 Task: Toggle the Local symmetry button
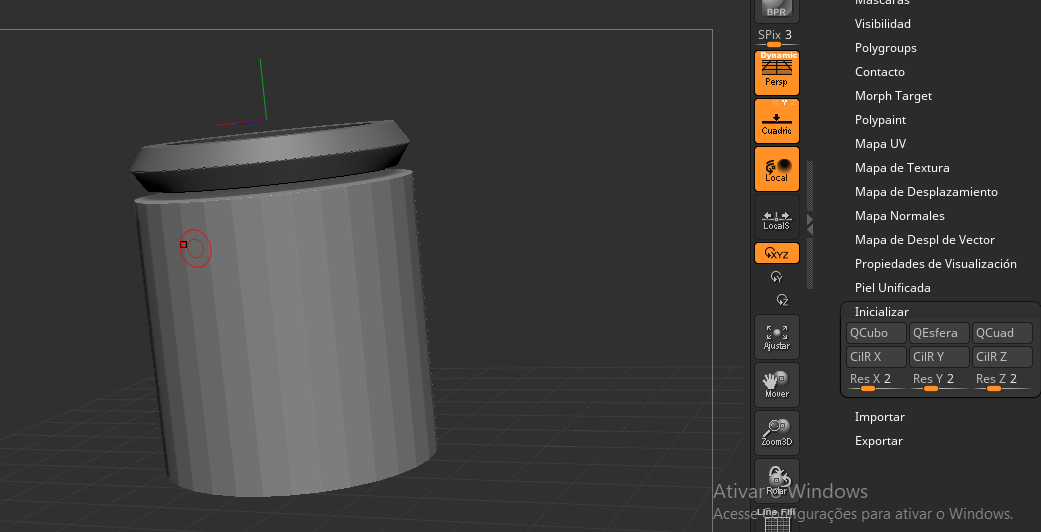777,169
